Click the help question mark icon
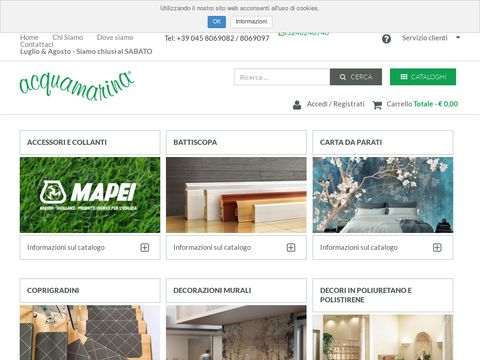The image size is (480, 360). pos(386,39)
